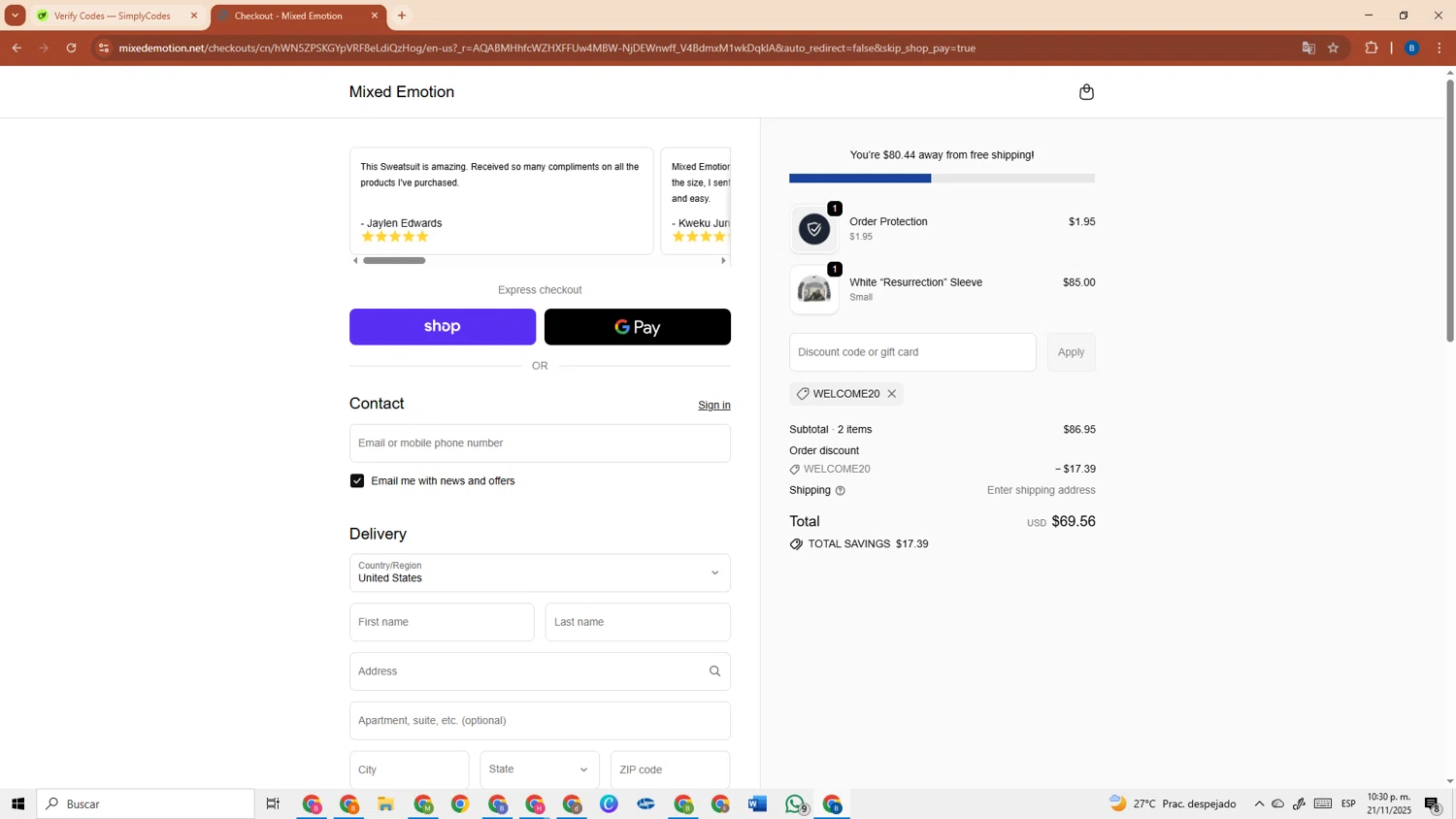Click the ESP language indicator
Image resolution: width=1456 pixels, height=819 pixels.
click(1348, 804)
